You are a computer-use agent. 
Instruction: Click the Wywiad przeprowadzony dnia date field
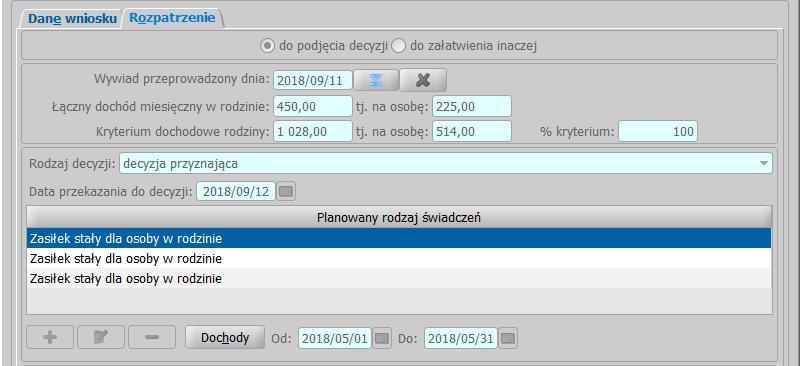coord(313,81)
